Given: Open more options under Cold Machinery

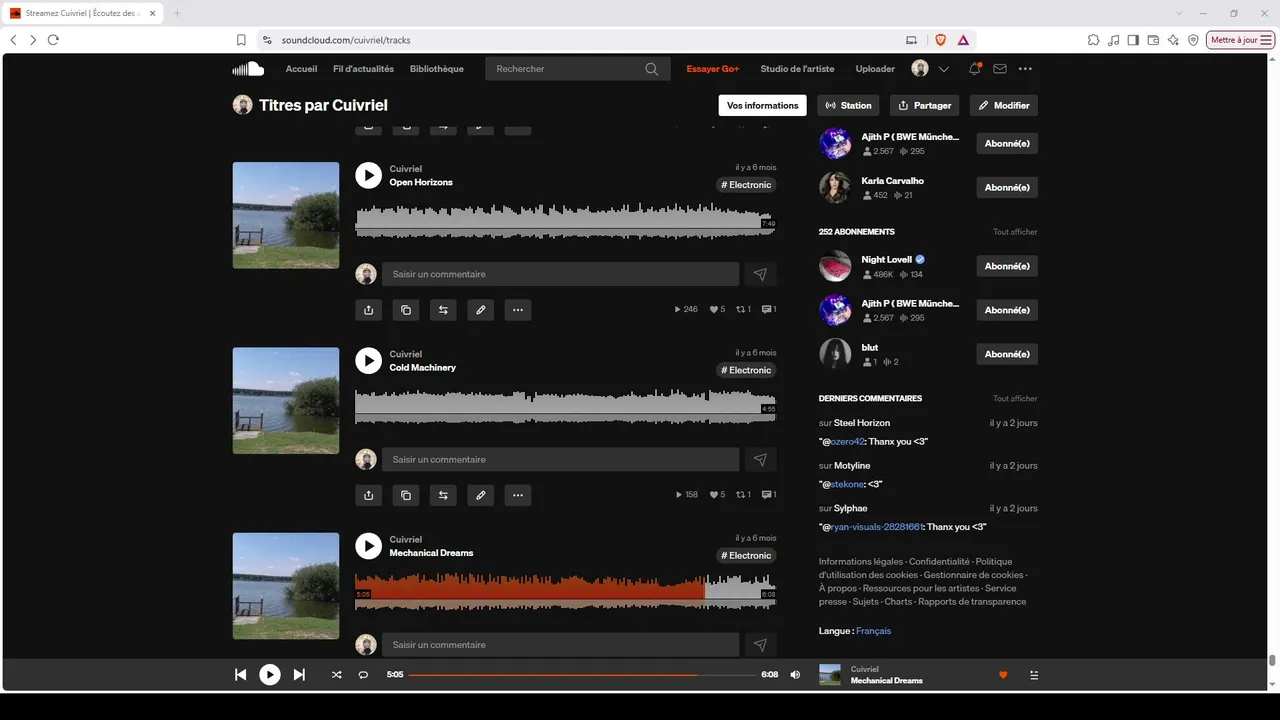Looking at the screenshot, I should pos(518,495).
